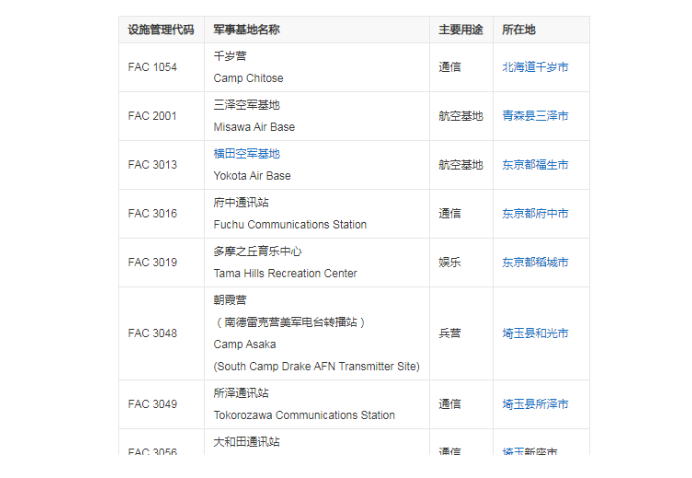Open the 埼玉县和光市 link
Viewport: 692px width, 478px height.
tap(535, 334)
